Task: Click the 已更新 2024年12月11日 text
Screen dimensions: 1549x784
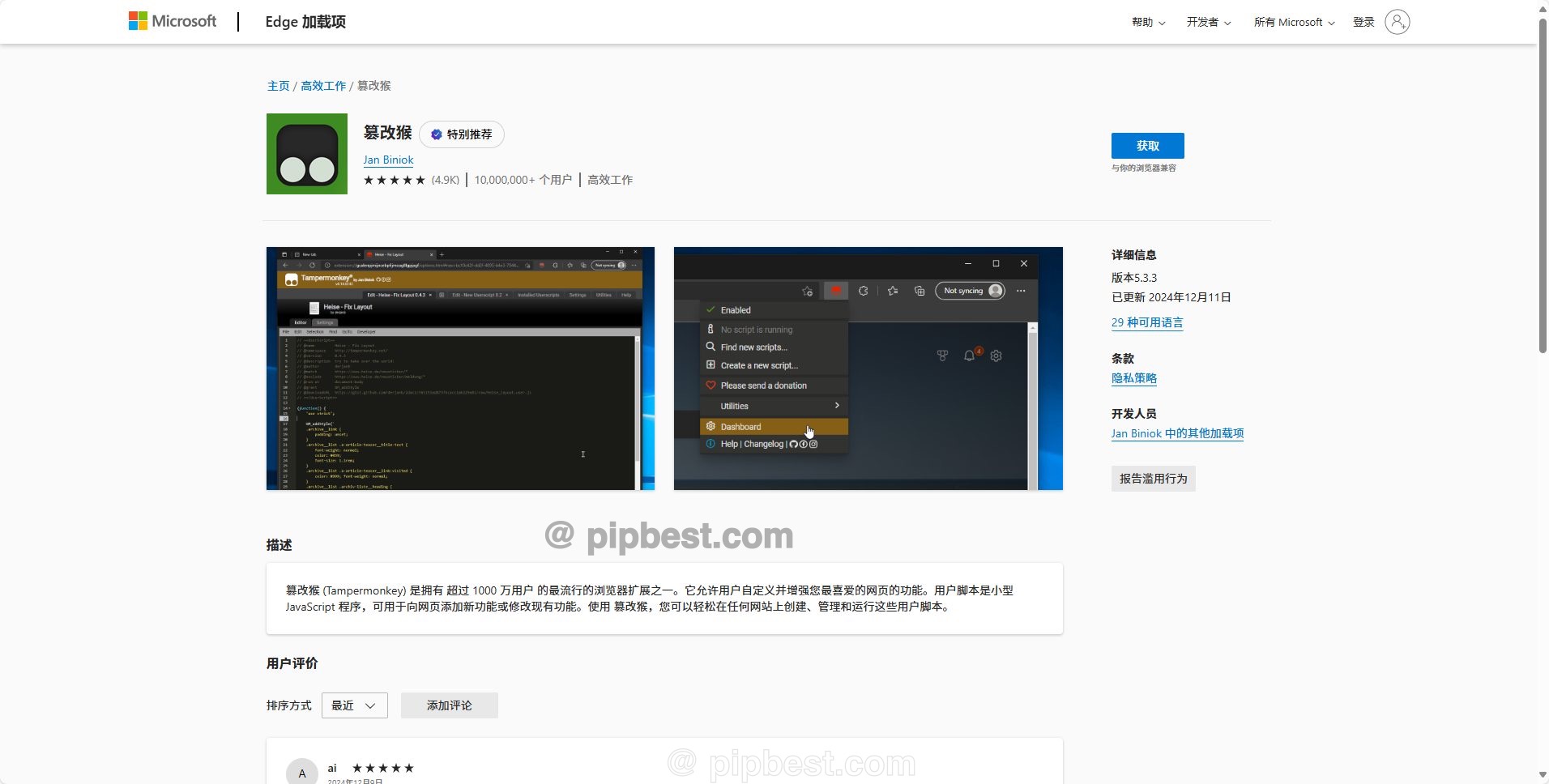Action: 1171,297
